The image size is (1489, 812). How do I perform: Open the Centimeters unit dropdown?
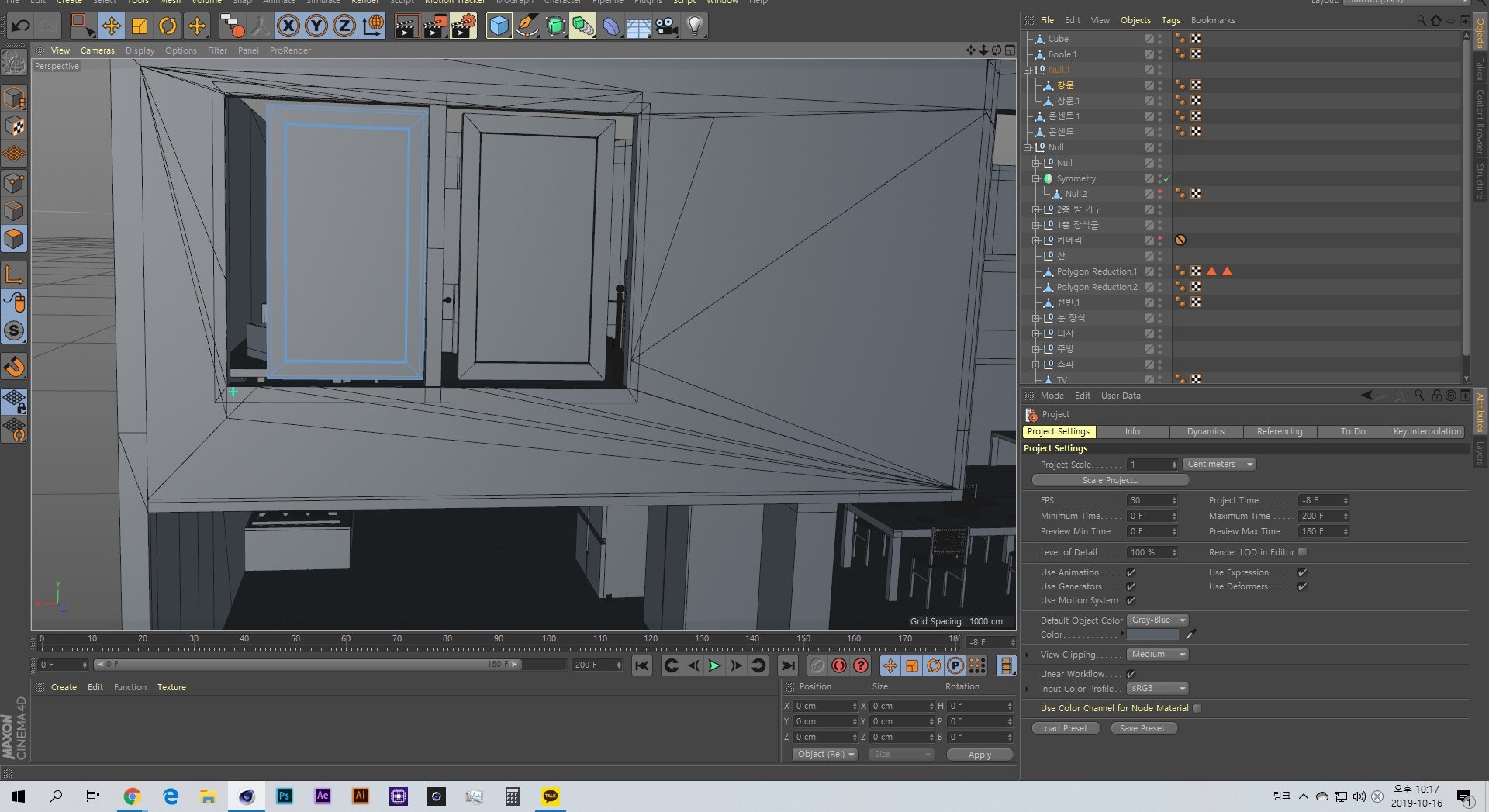click(1219, 465)
